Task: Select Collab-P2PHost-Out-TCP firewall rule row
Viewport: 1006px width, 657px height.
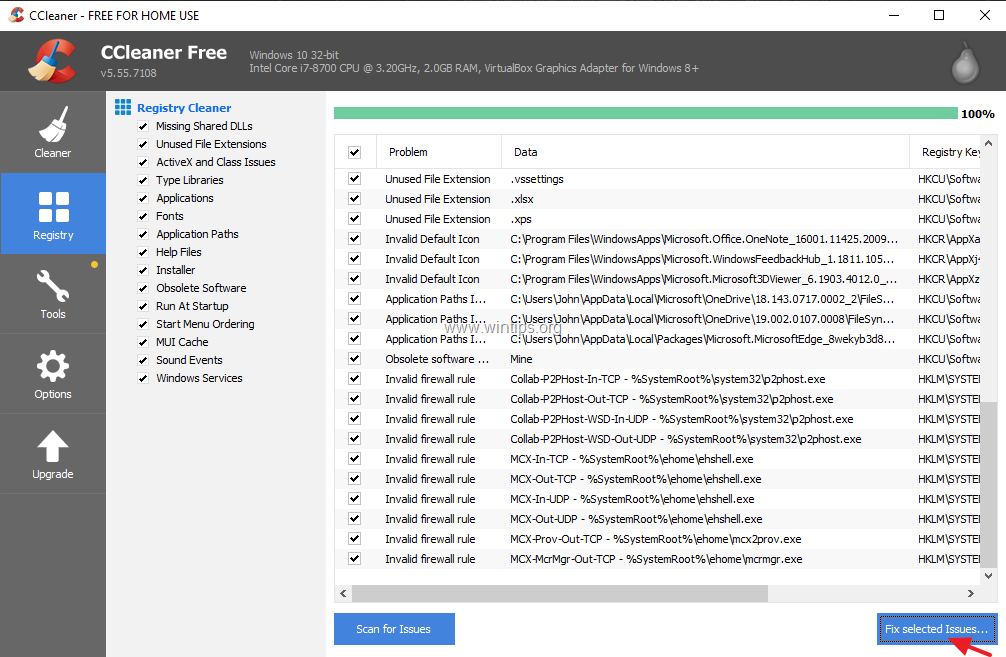Action: pyautogui.click(x=658, y=398)
